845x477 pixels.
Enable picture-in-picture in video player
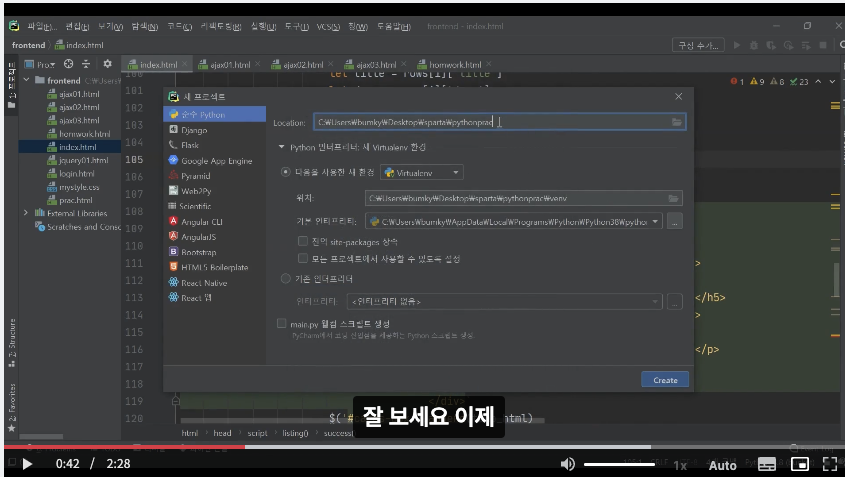point(800,464)
